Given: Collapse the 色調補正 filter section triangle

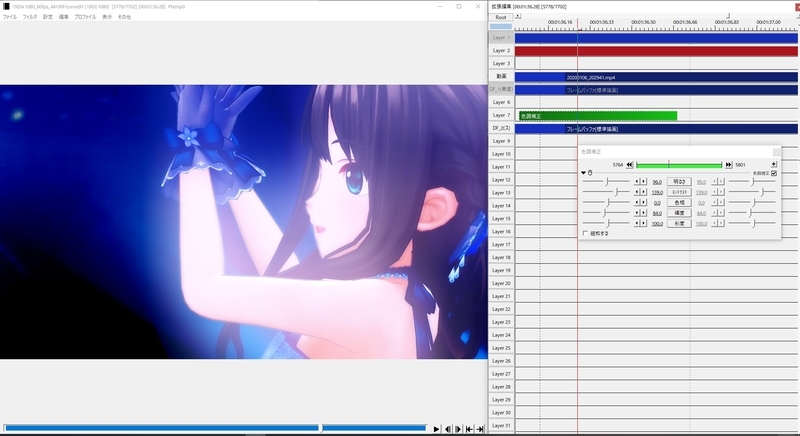Looking at the screenshot, I should 583,173.
